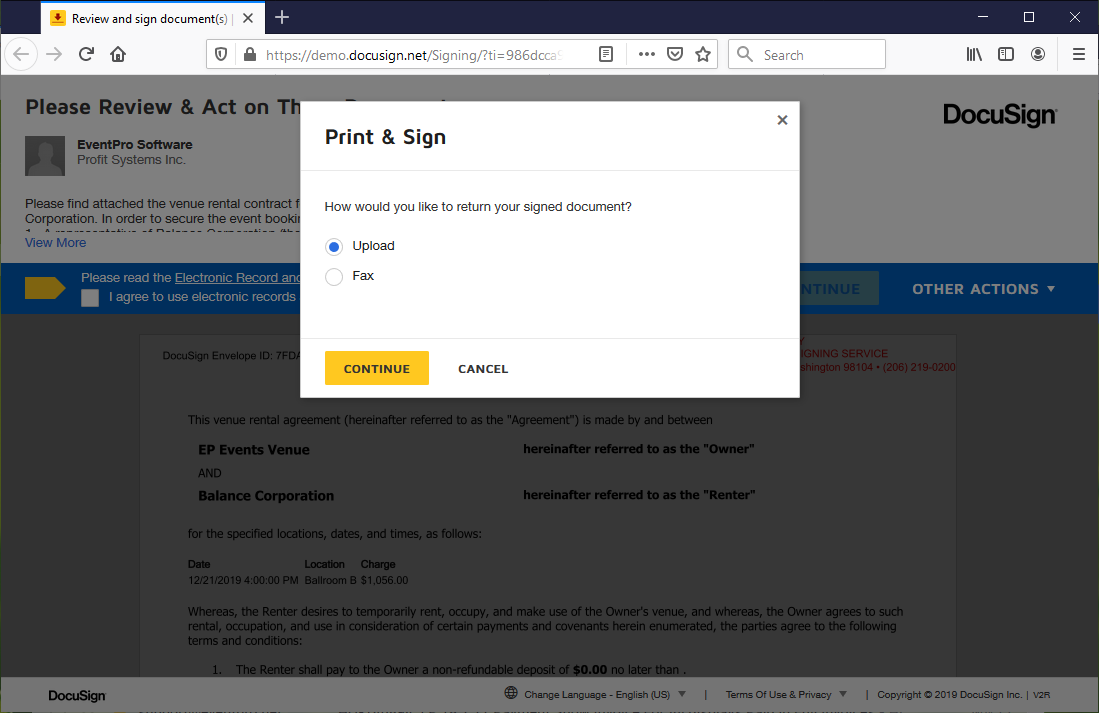Screen dimensions: 1099x713
Task: Click the globe language icon in footer
Action: (x=511, y=693)
